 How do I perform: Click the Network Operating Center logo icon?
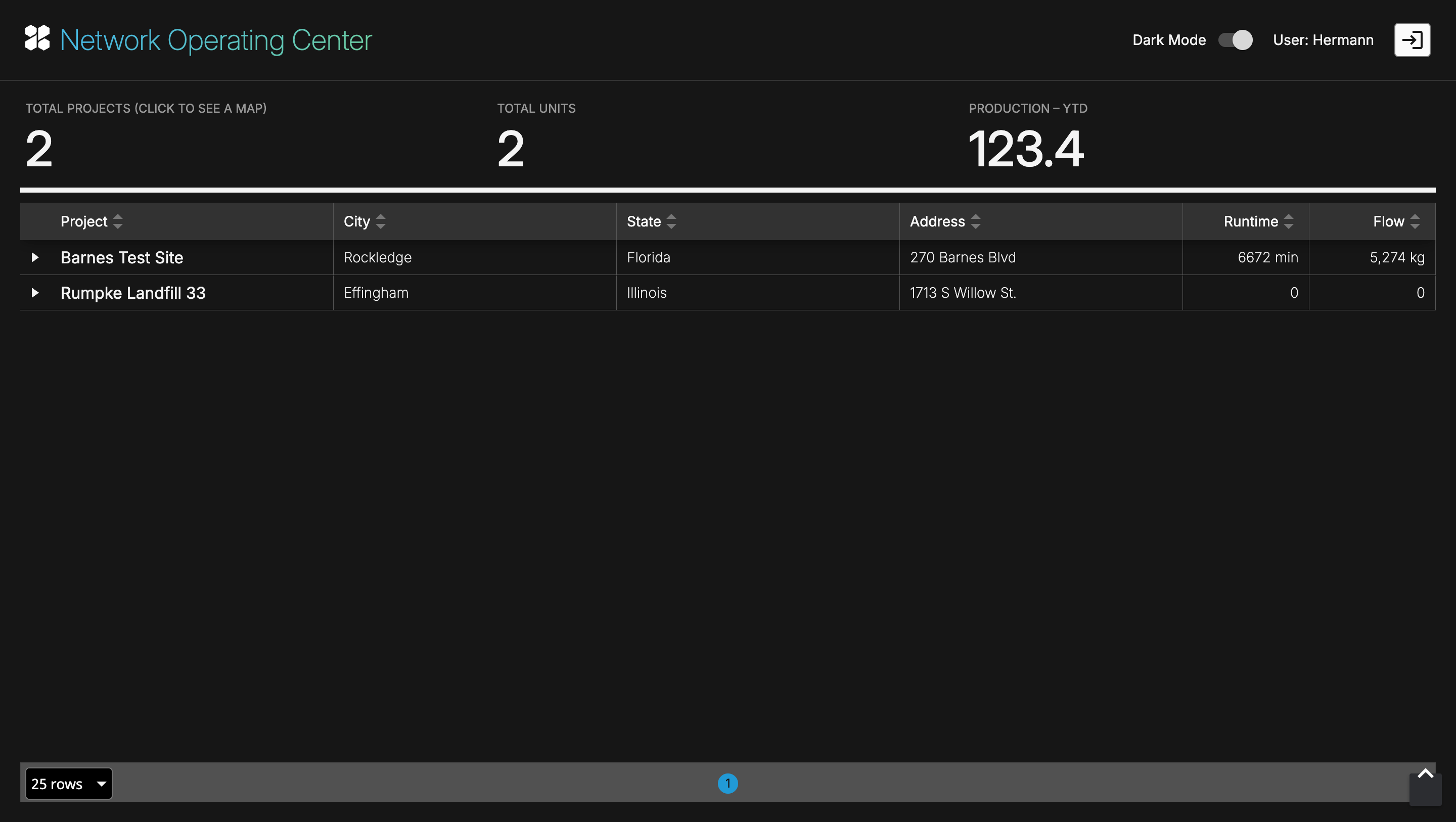click(37, 39)
